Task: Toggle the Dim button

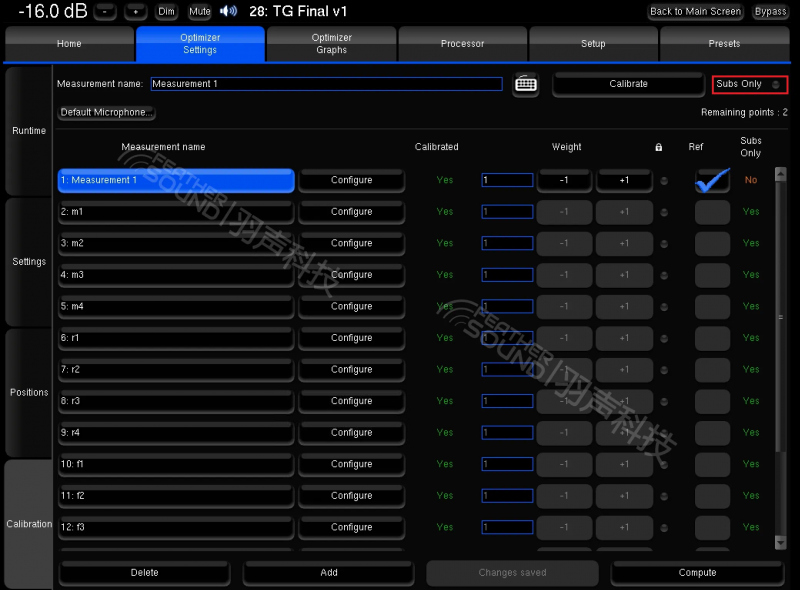Action: 167,12
